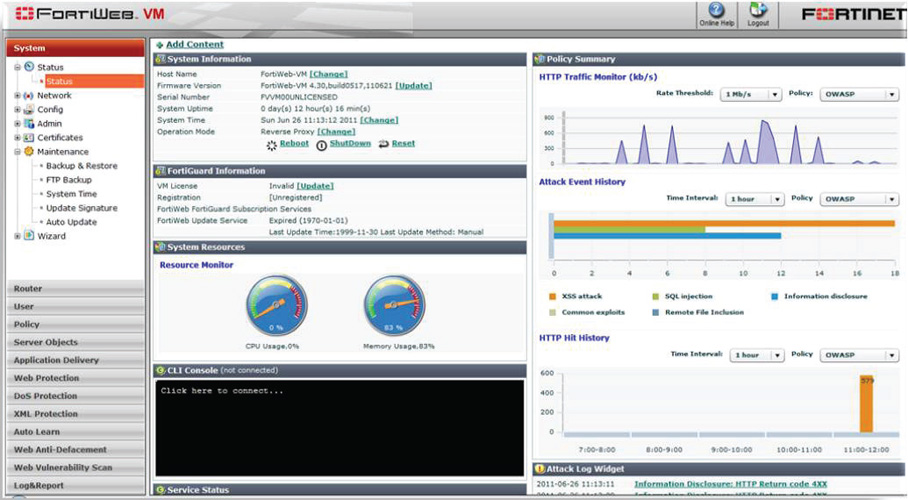
Task: Click the Information disclosure blue legend swatch
Action: coord(774,297)
